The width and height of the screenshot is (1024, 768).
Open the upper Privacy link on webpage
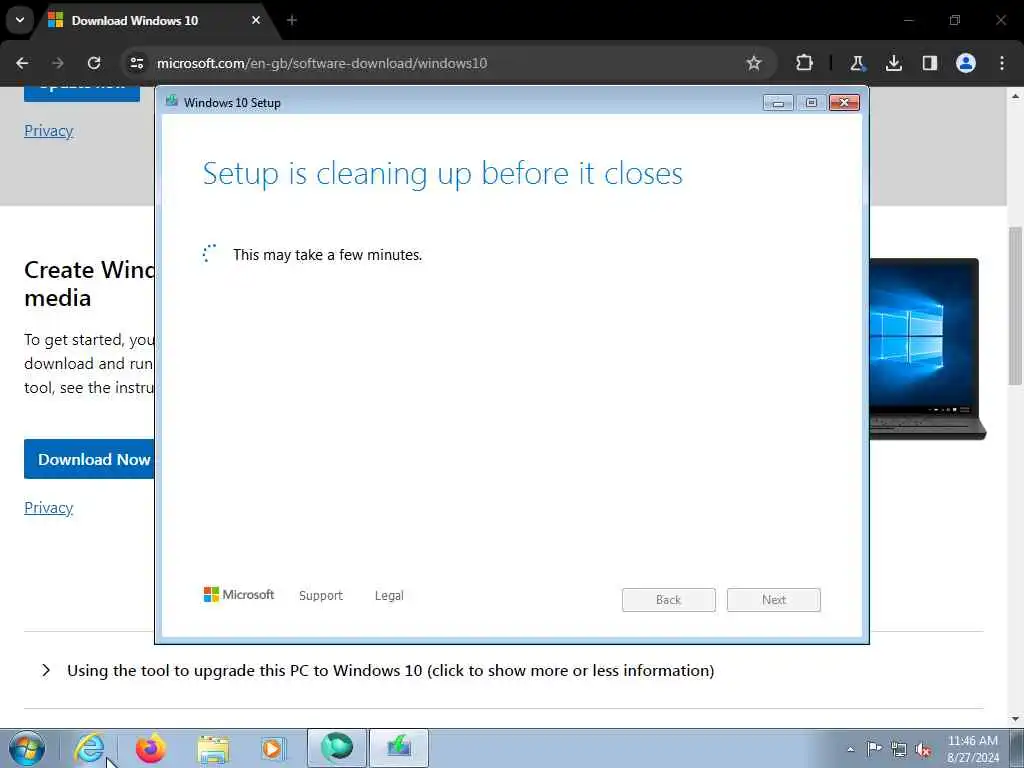[x=48, y=131]
